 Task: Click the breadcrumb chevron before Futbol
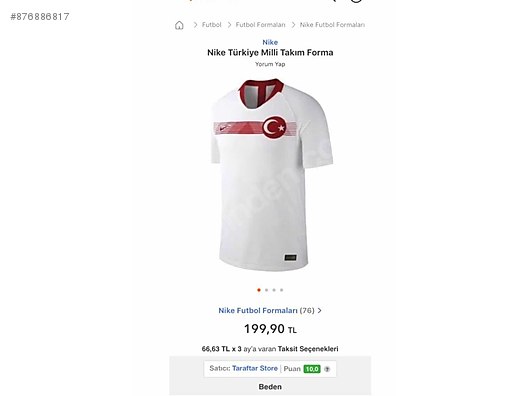(x=195, y=25)
